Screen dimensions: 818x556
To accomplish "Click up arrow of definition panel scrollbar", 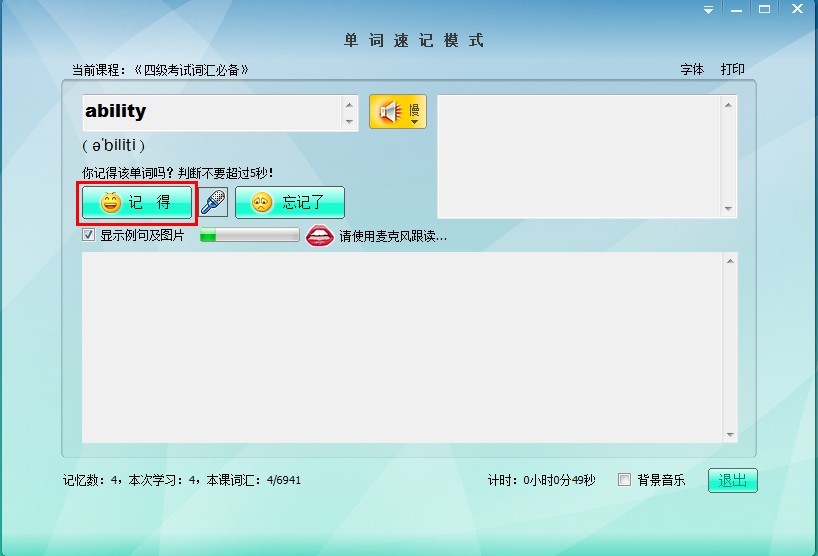I will (728, 105).
